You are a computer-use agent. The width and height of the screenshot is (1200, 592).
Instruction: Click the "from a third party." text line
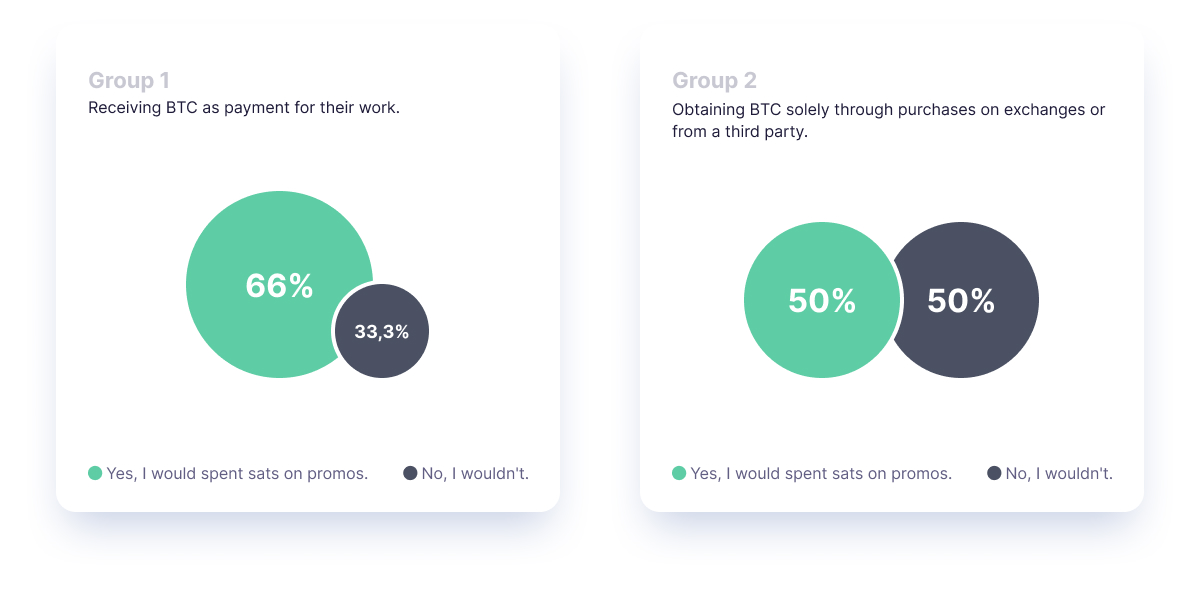pyautogui.click(x=740, y=131)
